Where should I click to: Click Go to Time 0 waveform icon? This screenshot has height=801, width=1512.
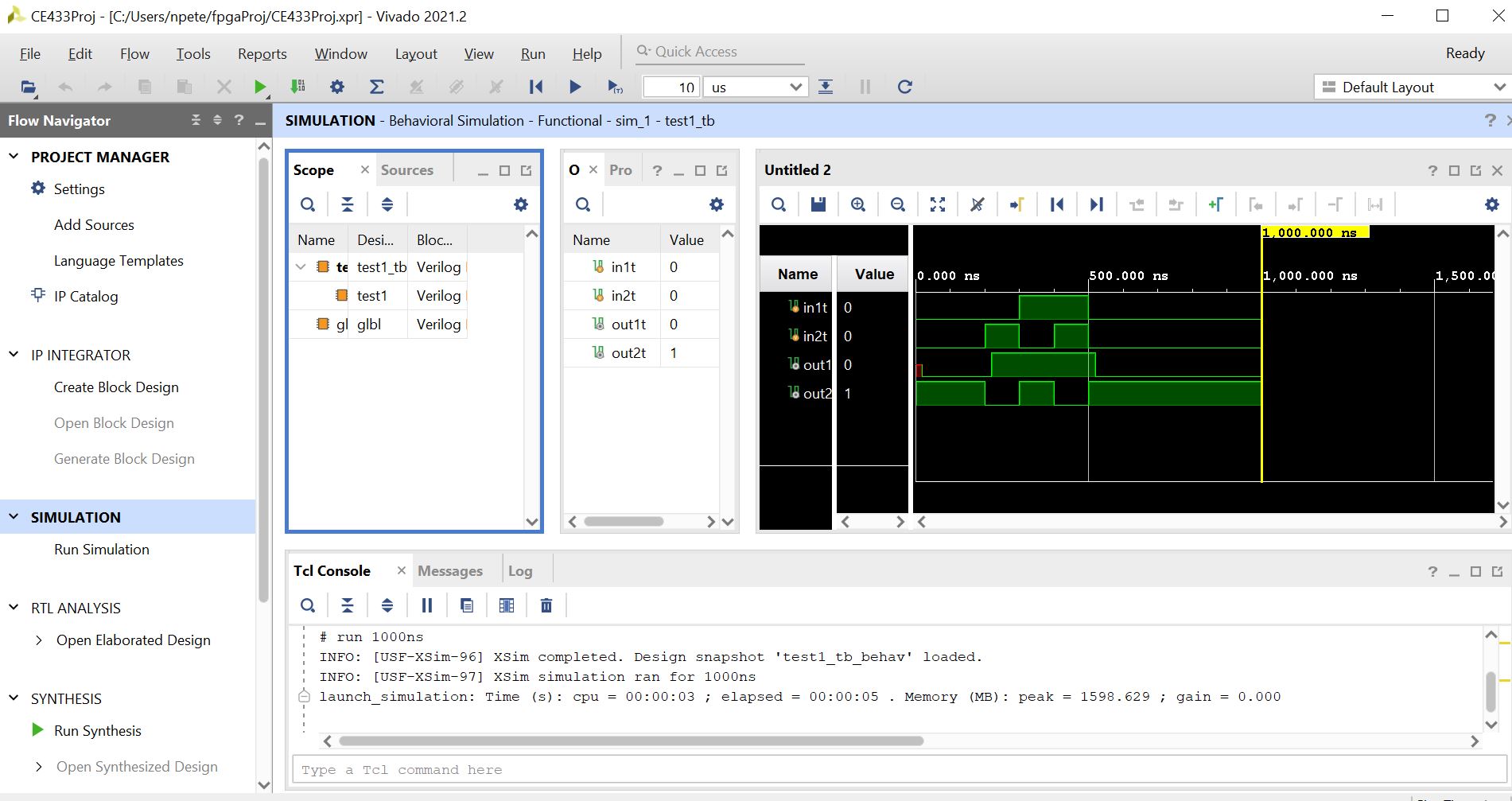(x=1057, y=204)
